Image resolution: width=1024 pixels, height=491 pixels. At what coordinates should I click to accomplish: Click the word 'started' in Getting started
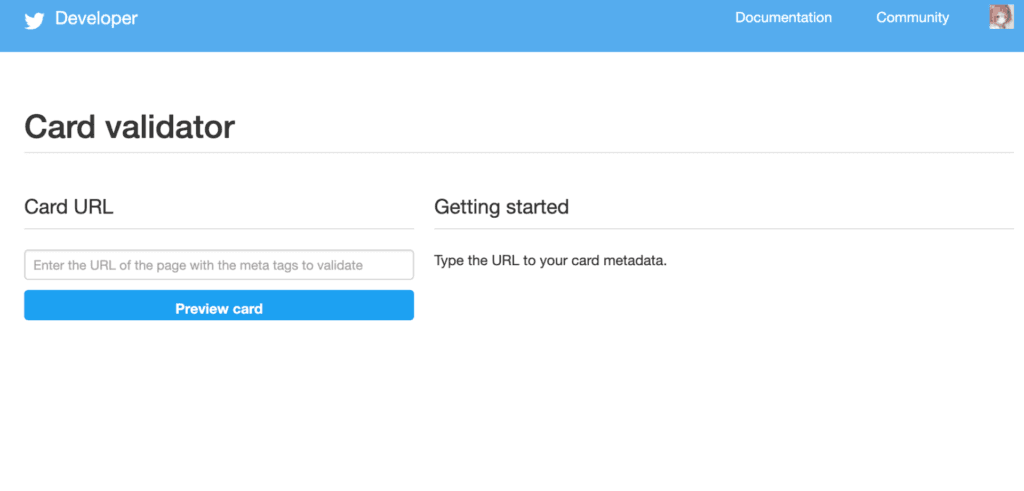click(x=537, y=207)
